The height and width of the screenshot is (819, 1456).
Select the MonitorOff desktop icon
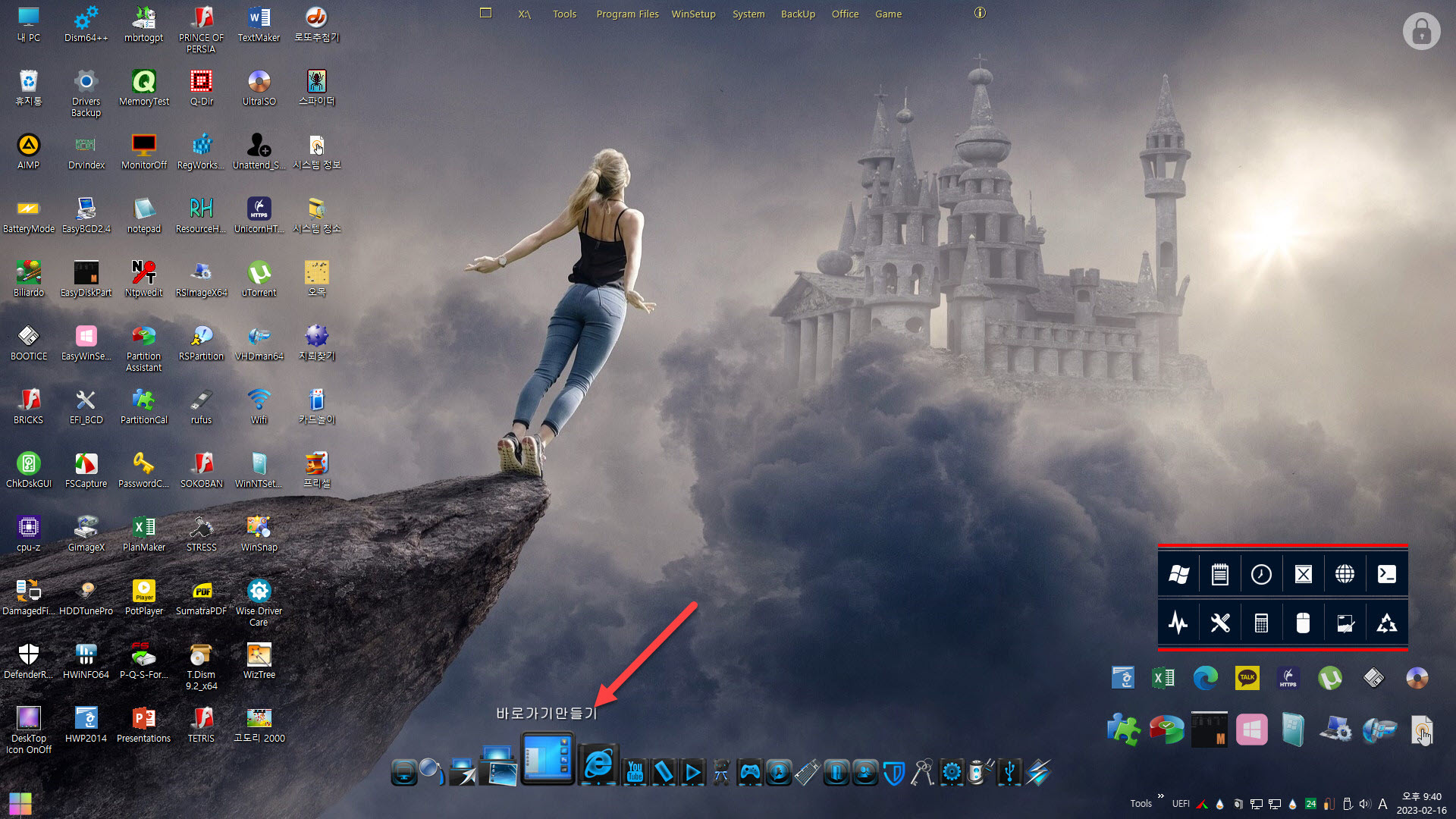point(143,151)
